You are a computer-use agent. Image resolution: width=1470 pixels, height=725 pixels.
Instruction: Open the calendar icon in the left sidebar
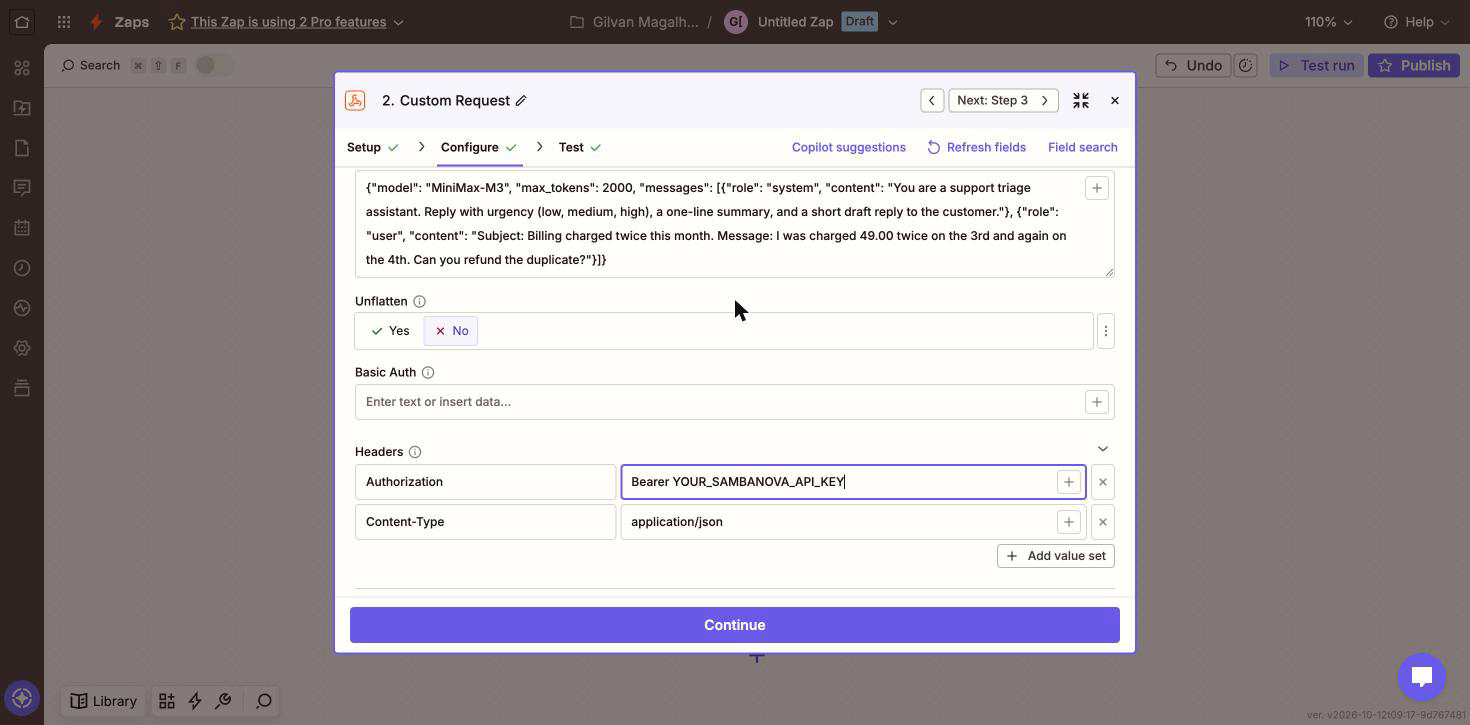pos(22,228)
